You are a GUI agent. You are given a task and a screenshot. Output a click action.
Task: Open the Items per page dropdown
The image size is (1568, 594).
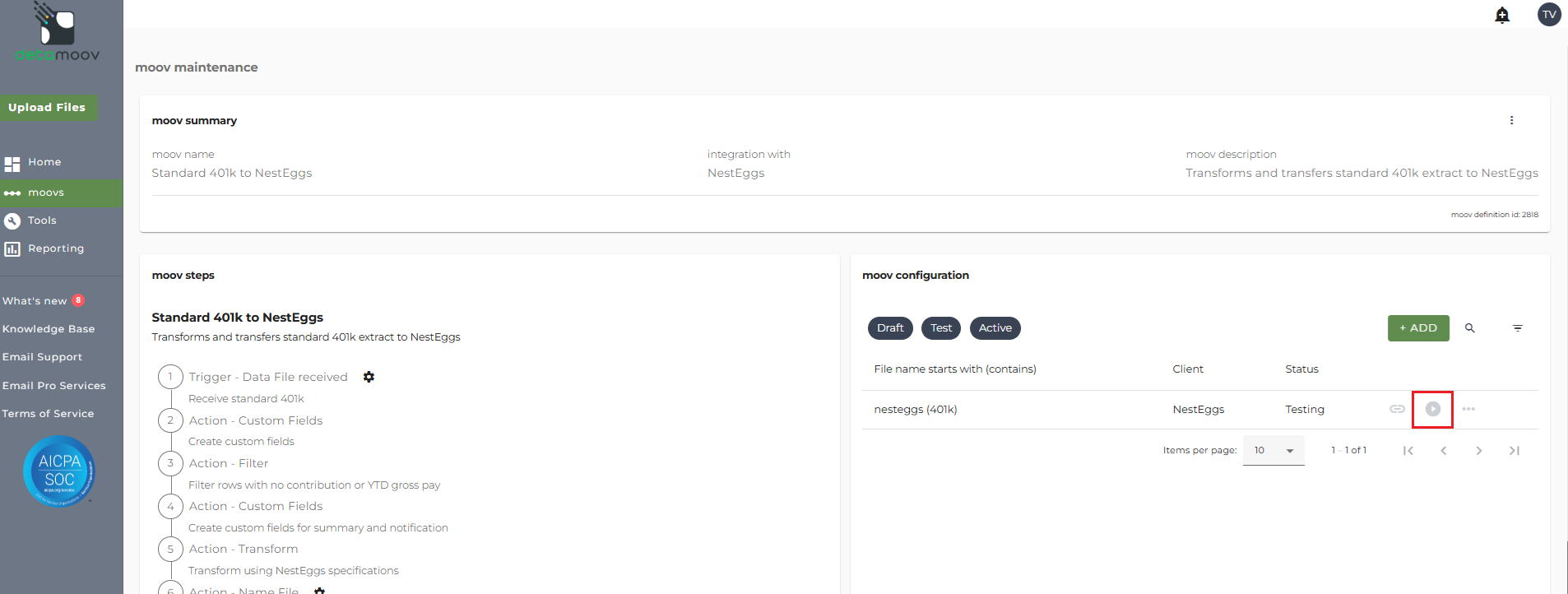click(1273, 451)
